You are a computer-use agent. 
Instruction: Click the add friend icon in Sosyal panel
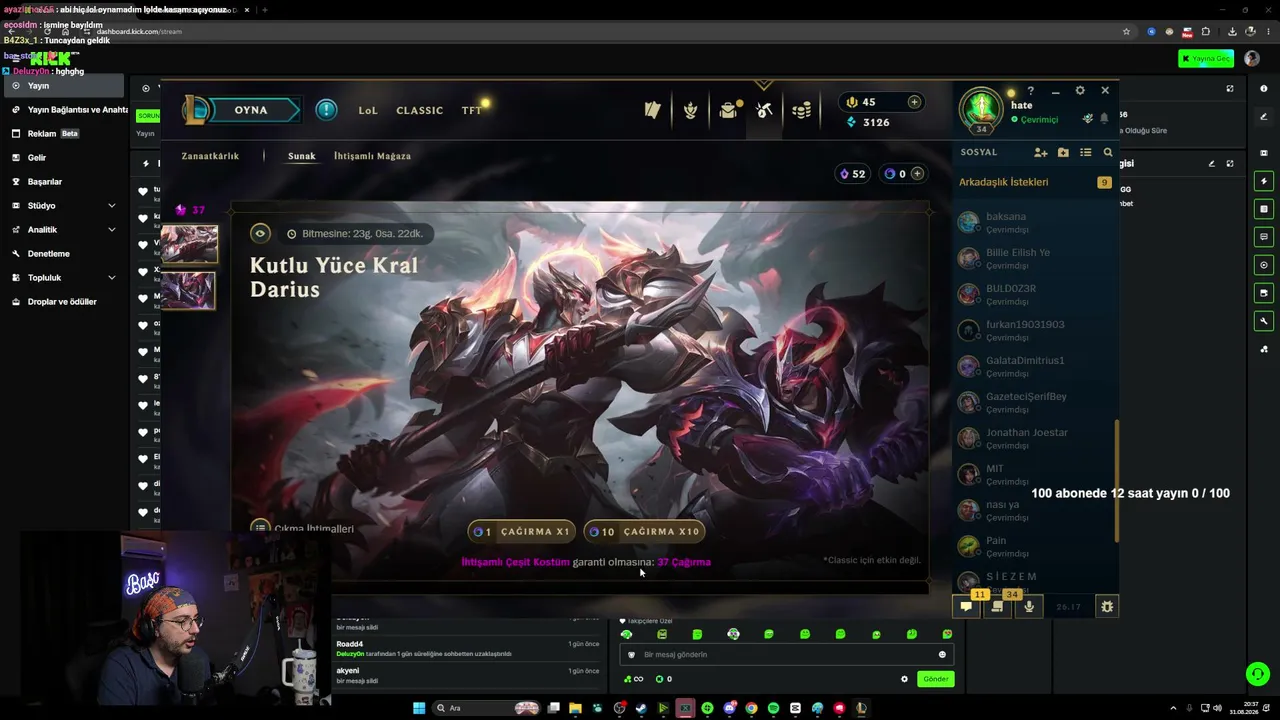click(1041, 153)
